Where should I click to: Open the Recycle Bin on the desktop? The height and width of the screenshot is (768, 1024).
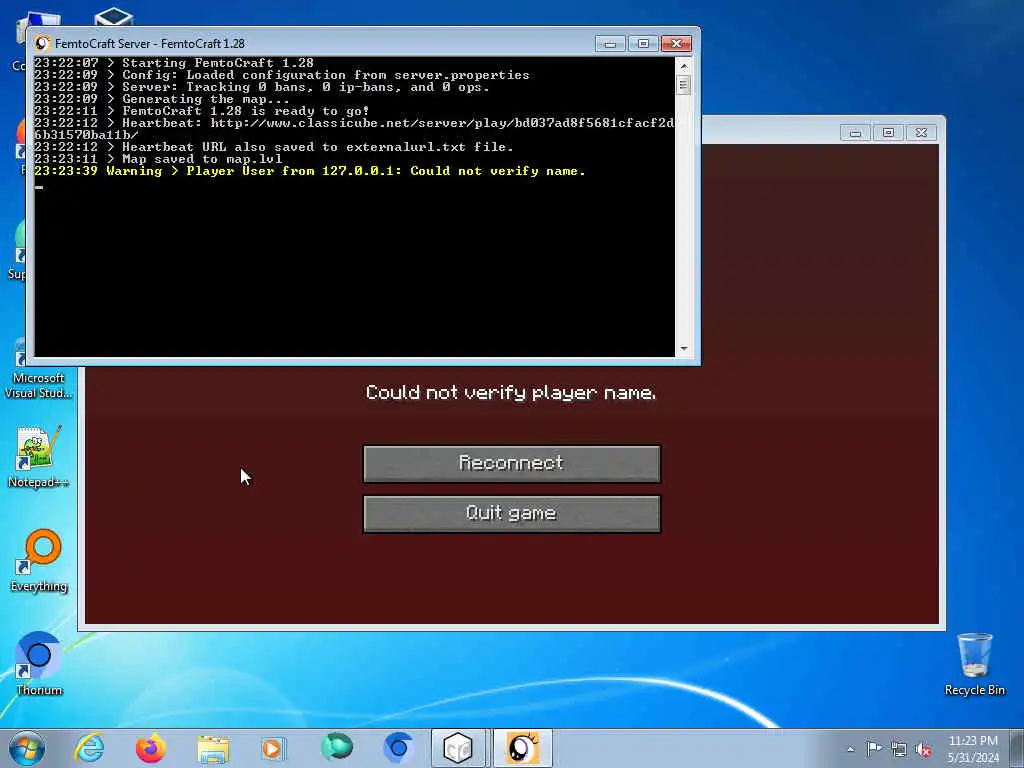point(974,664)
